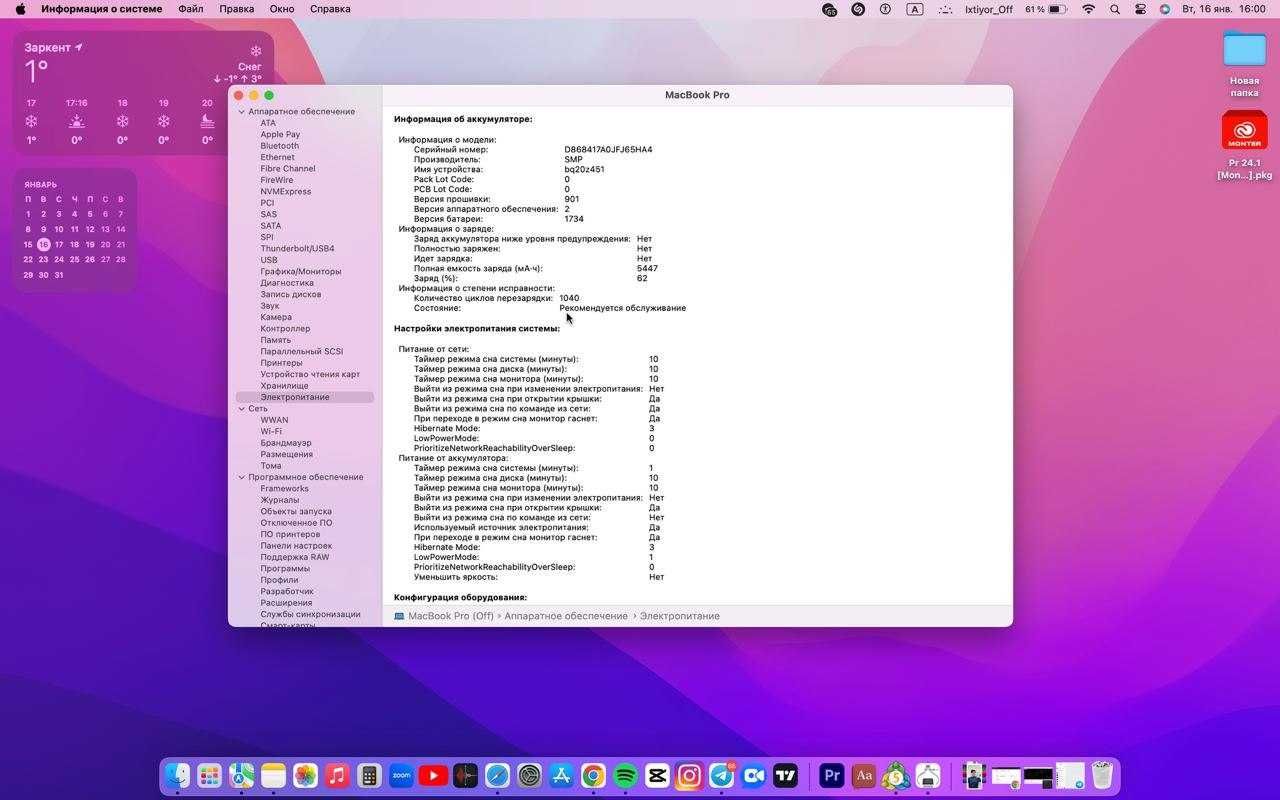Screen dimensions: 1280x800
Task: Open Control Center in the menu bar
Action: [x=1140, y=9]
